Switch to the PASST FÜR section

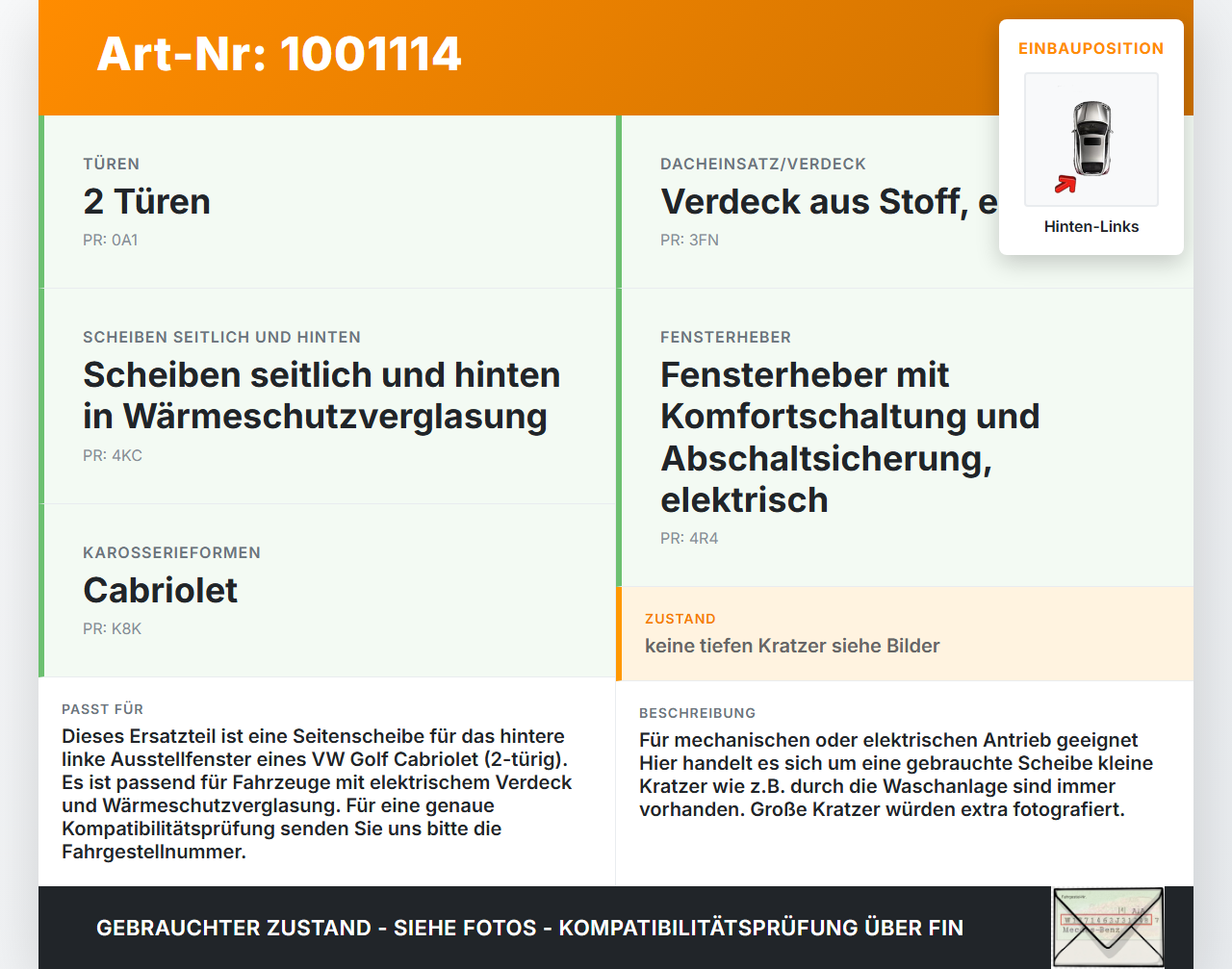(x=102, y=709)
